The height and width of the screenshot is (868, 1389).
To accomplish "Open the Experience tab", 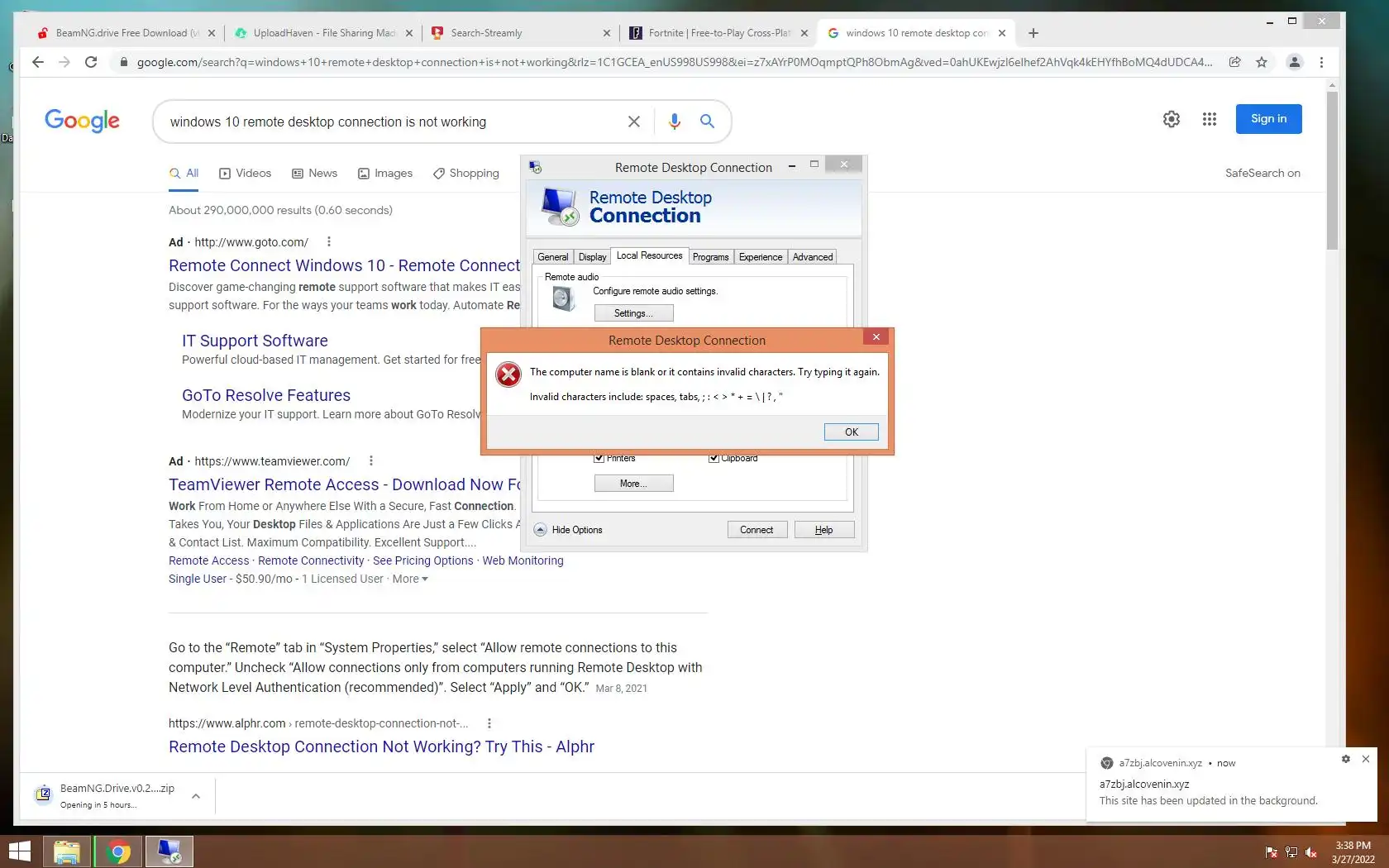I will click(761, 257).
